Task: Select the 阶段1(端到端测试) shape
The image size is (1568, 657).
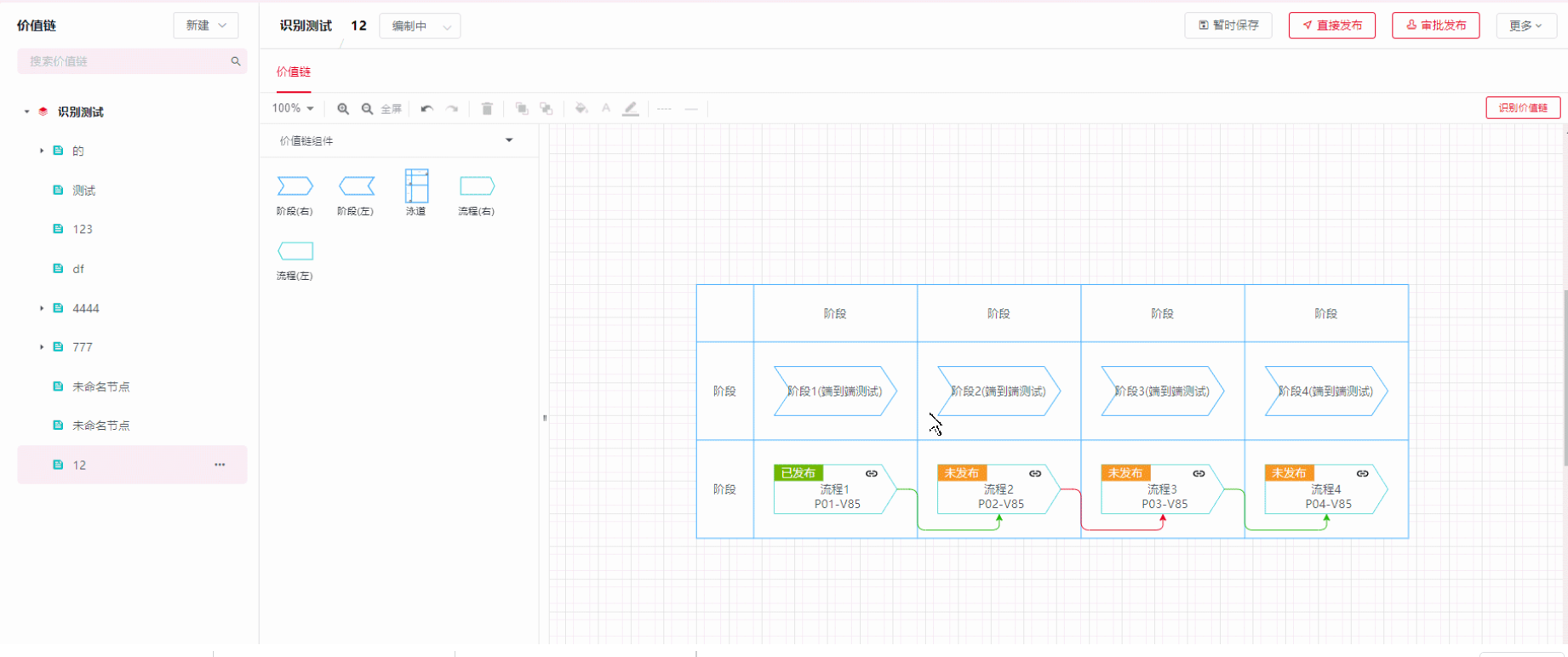Action: (x=835, y=391)
